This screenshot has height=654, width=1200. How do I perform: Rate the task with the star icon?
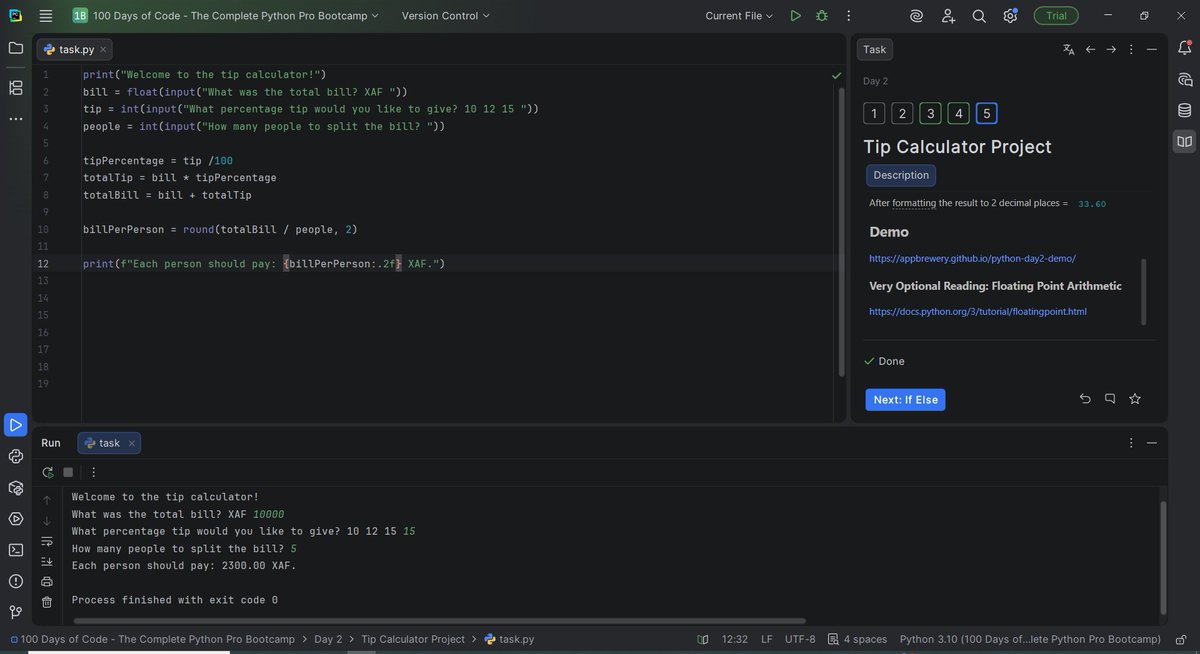[1135, 399]
